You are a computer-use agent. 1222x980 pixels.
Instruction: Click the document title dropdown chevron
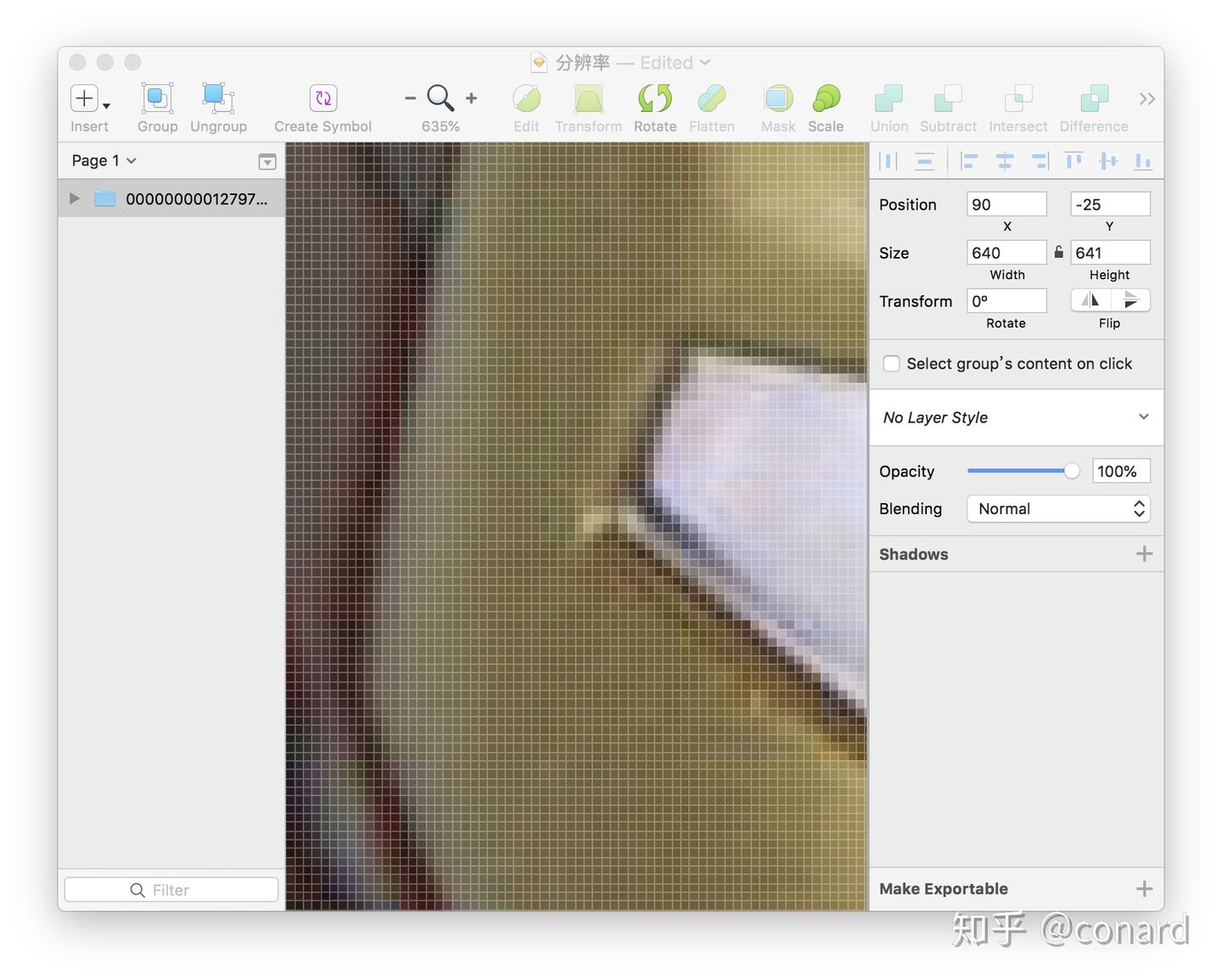tap(705, 63)
